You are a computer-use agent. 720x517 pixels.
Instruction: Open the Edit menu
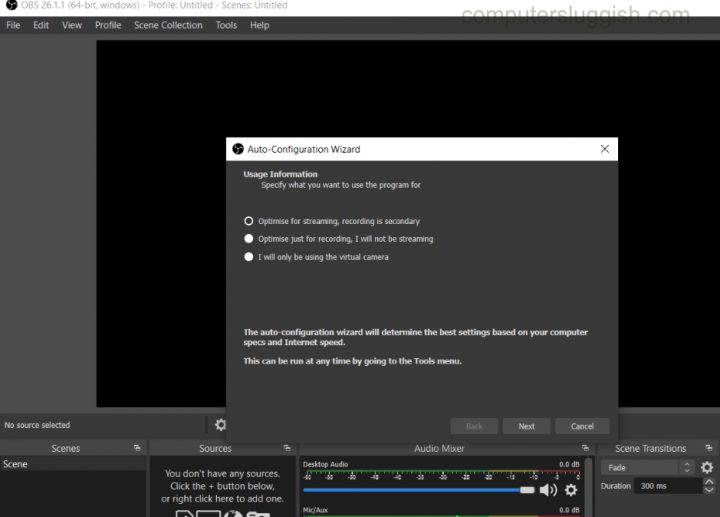[41, 25]
